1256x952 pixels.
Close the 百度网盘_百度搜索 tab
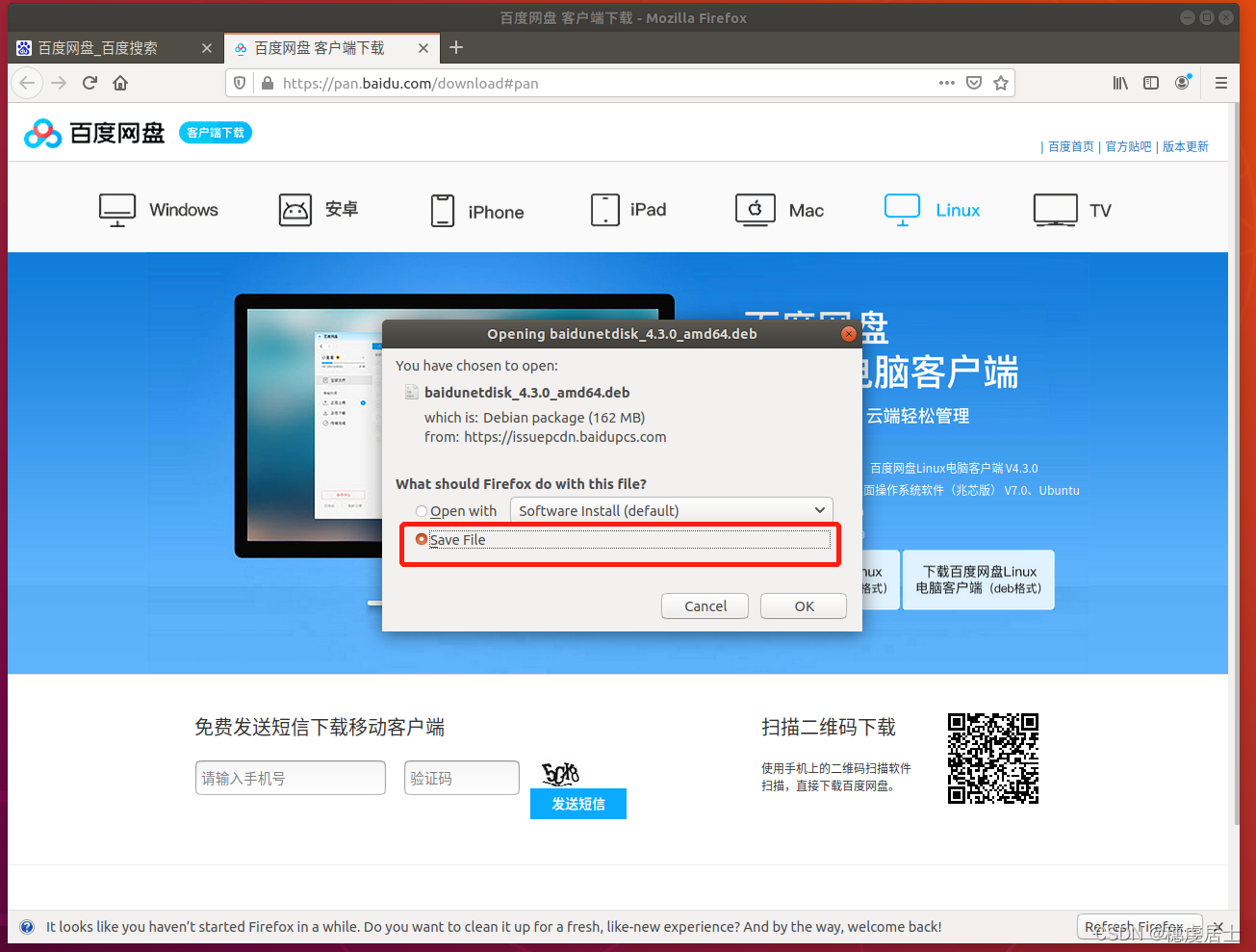click(x=207, y=48)
